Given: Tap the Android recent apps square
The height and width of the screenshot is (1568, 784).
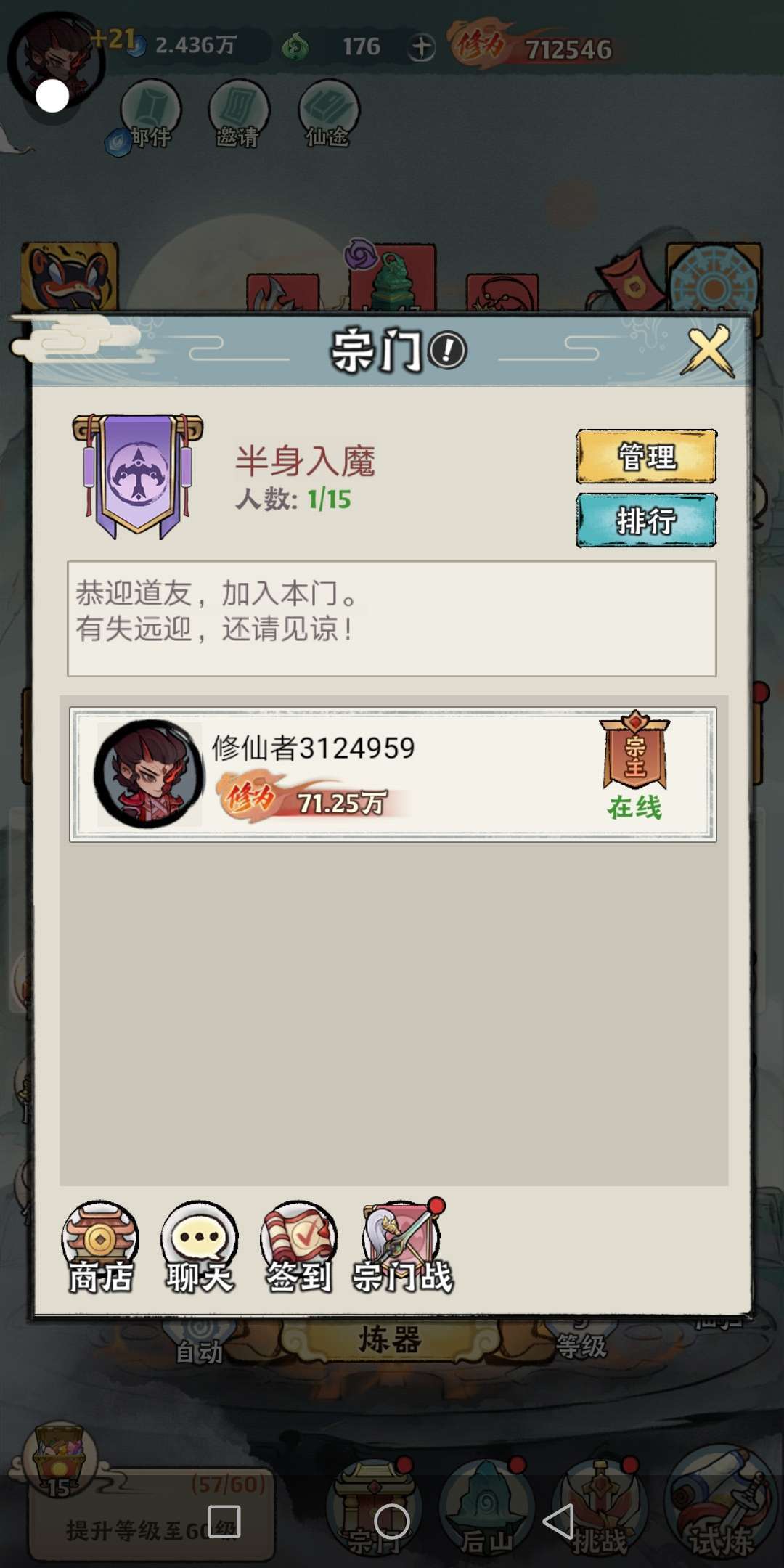Looking at the screenshot, I should (224, 1521).
